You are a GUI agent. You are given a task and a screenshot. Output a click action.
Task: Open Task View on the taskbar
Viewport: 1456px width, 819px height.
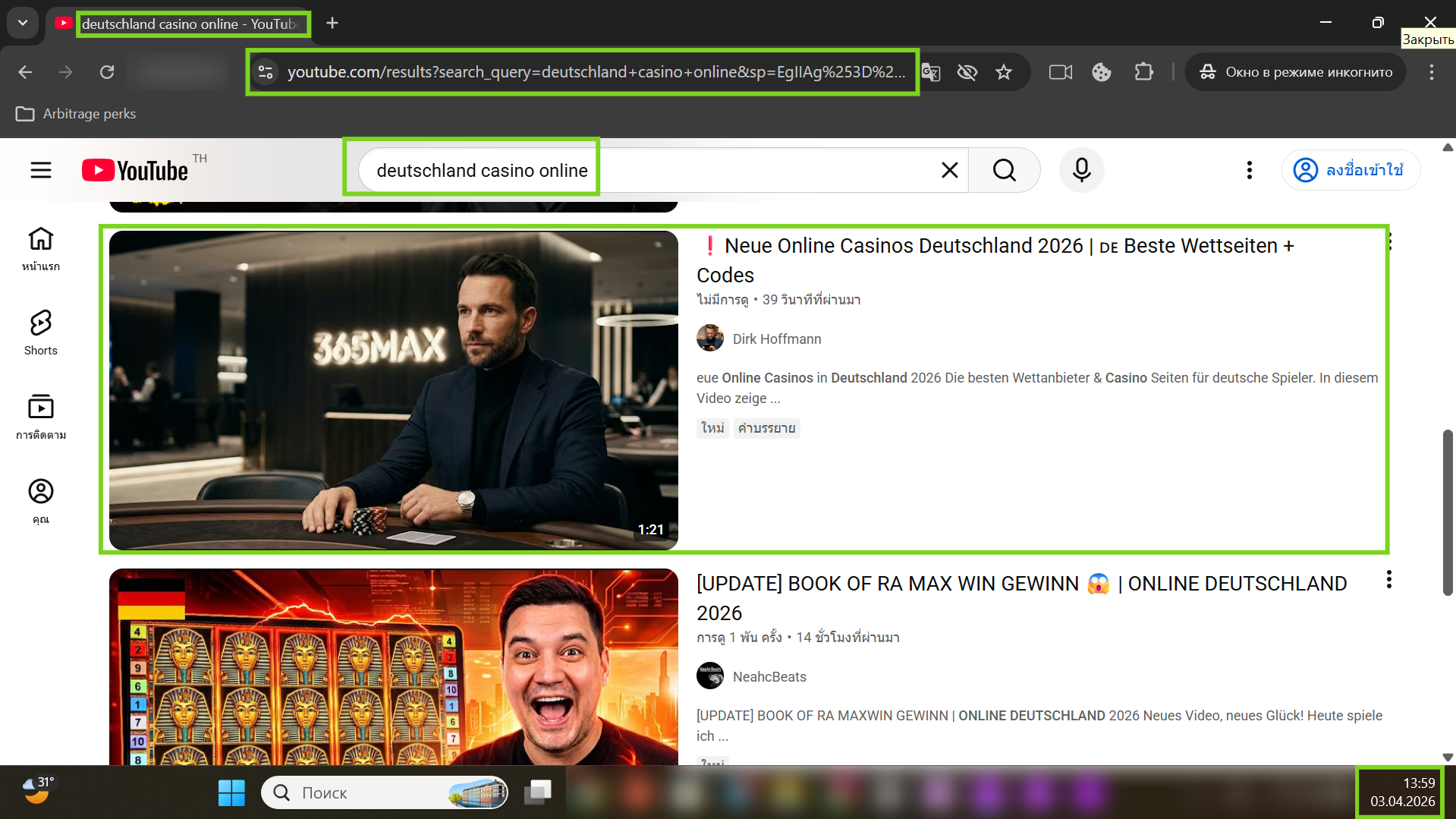click(x=538, y=792)
